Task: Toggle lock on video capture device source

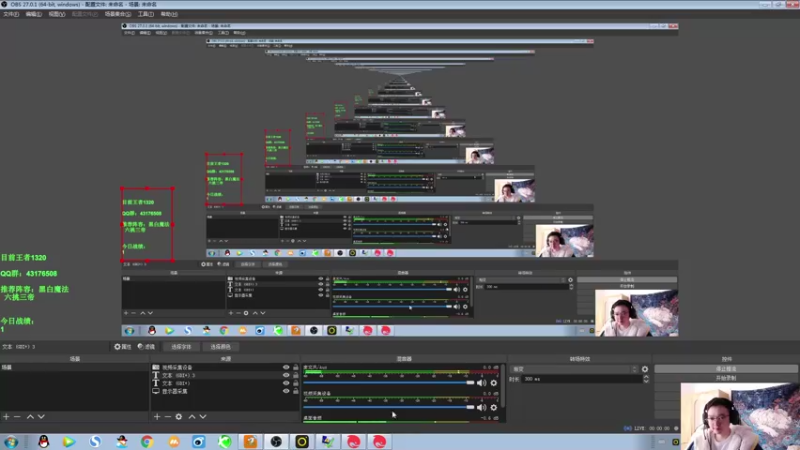Action: coord(295,367)
